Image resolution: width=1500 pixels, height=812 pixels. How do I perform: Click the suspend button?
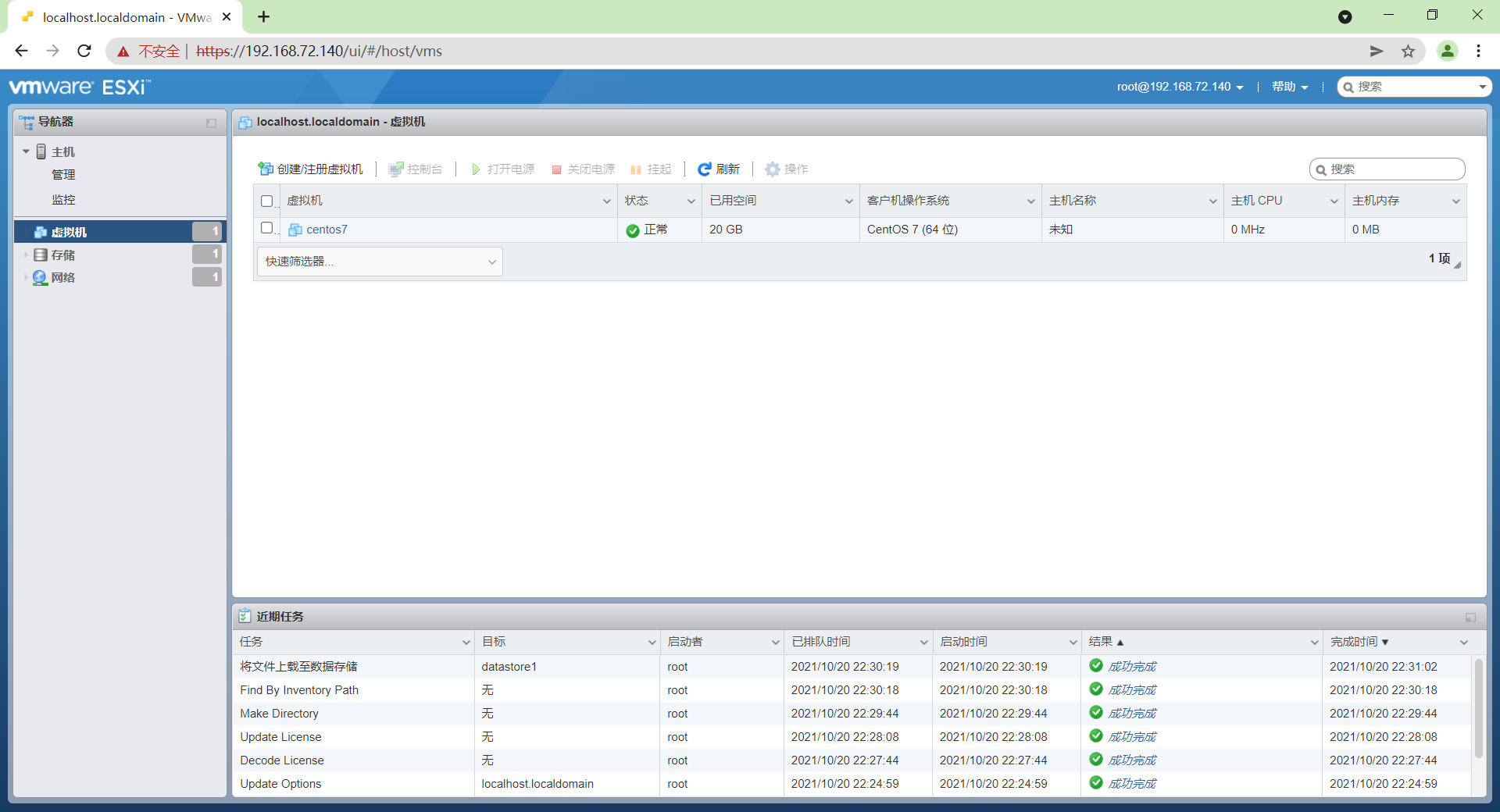point(651,169)
